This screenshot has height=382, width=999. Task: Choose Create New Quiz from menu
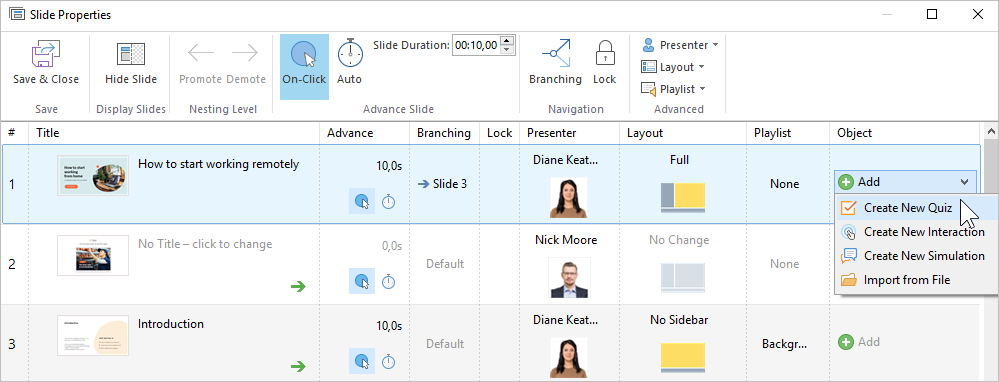click(x=908, y=208)
